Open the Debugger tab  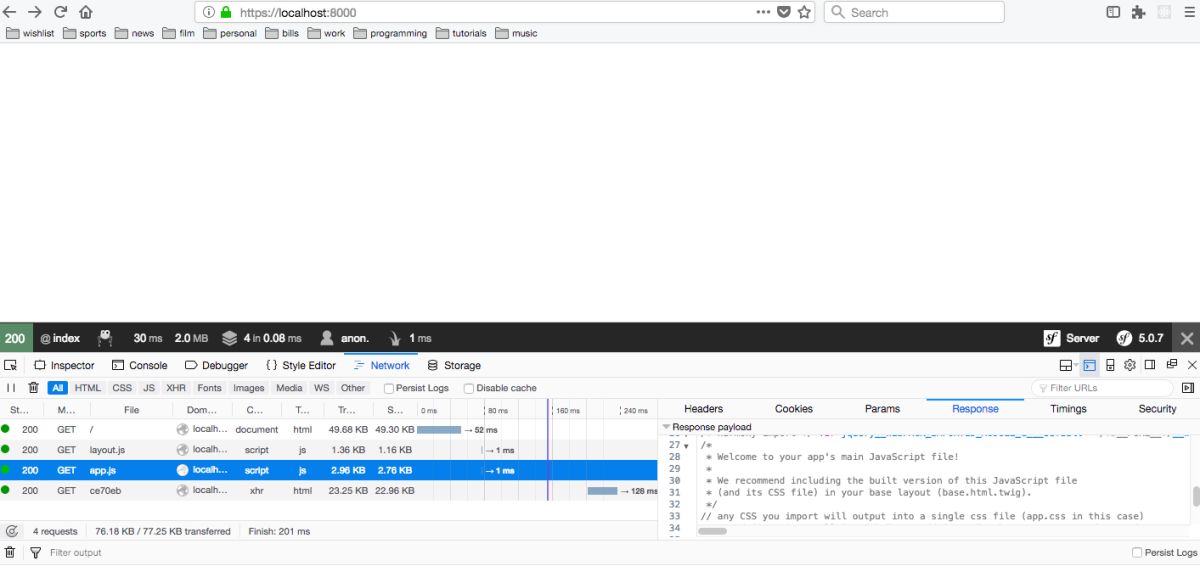(216, 365)
